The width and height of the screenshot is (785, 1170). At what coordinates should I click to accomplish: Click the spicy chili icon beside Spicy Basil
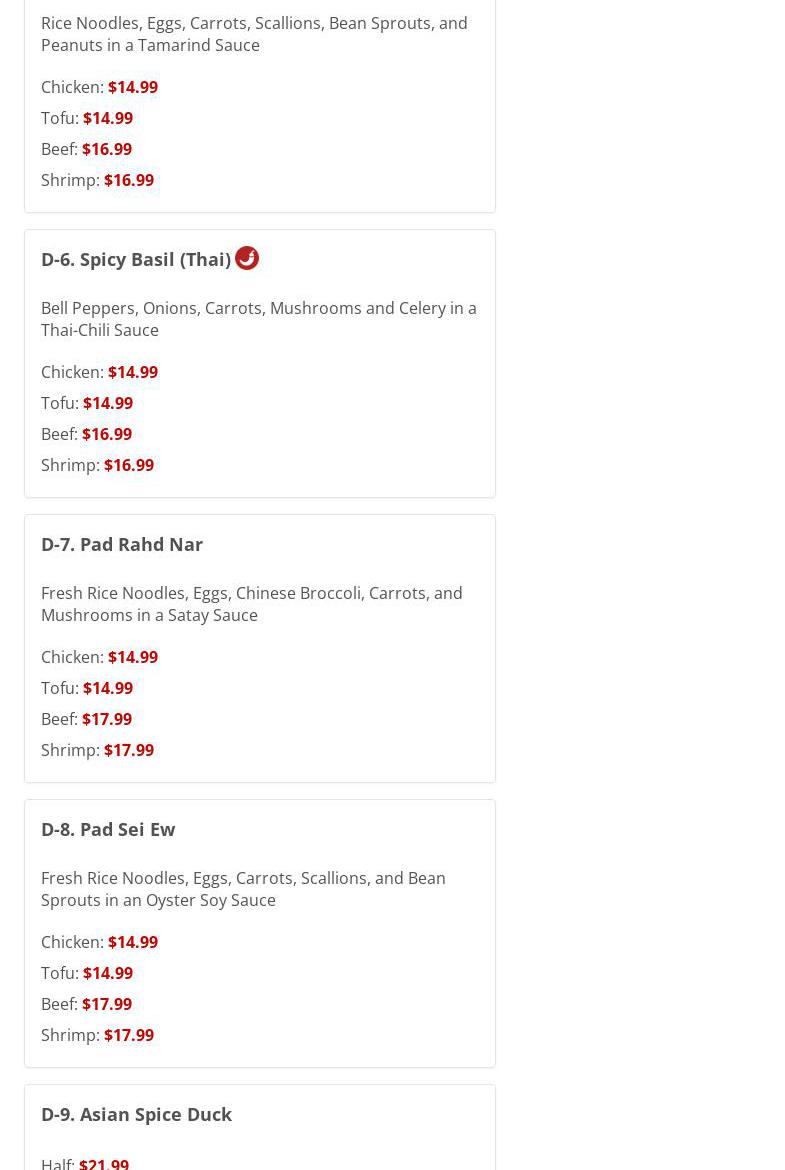[x=247, y=258]
